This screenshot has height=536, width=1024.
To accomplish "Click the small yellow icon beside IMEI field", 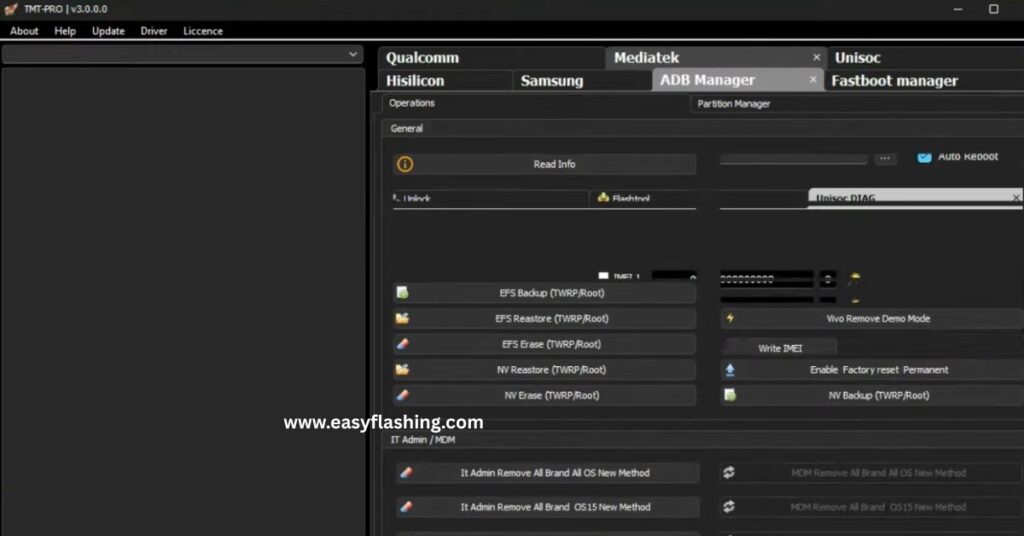I will (x=855, y=279).
